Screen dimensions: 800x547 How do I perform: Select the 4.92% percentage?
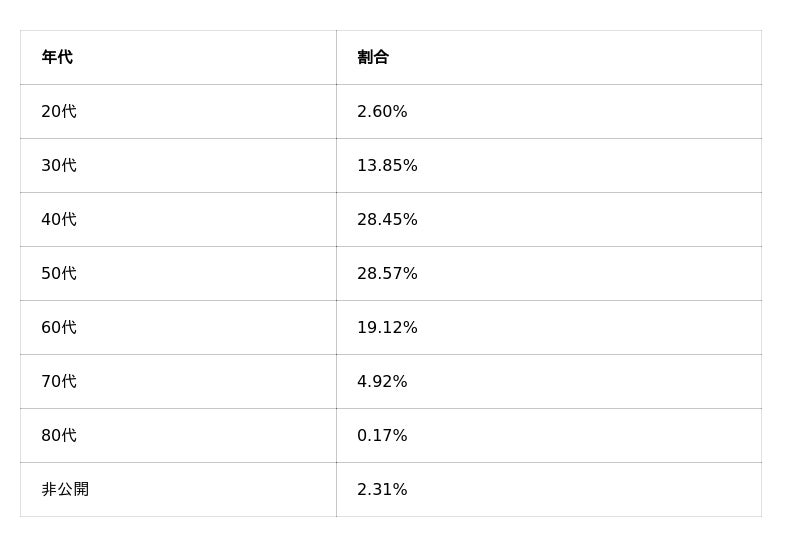(x=382, y=382)
